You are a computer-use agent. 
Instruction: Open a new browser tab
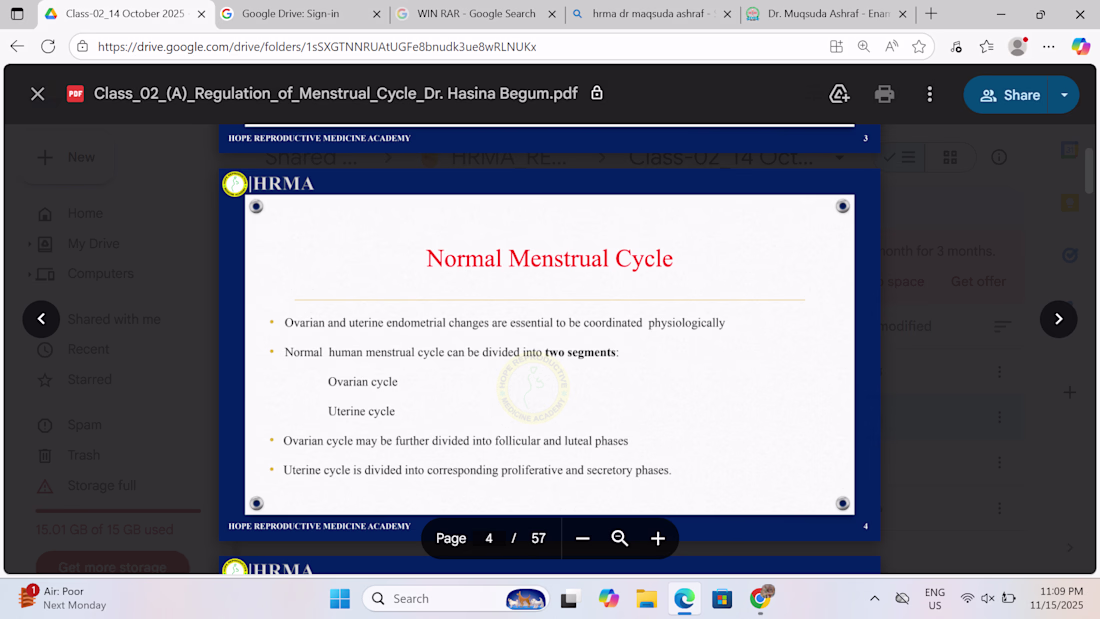pos(931,14)
